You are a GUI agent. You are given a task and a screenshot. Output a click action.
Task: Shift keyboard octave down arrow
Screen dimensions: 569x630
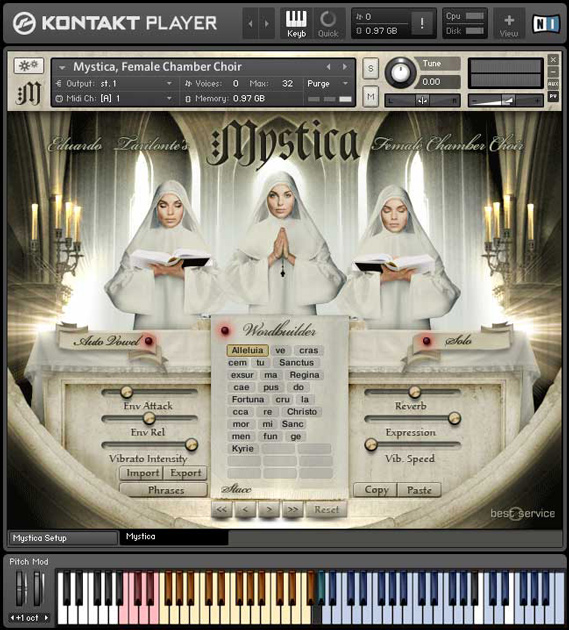(x=12, y=618)
